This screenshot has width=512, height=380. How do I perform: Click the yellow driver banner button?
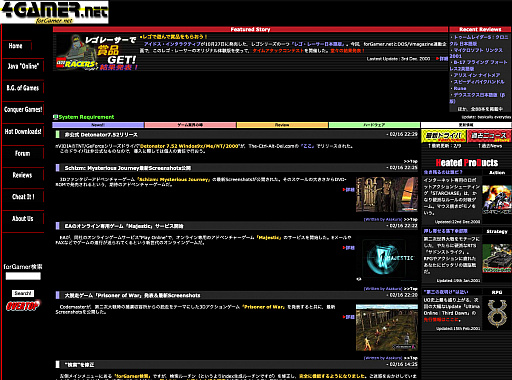[444, 136]
